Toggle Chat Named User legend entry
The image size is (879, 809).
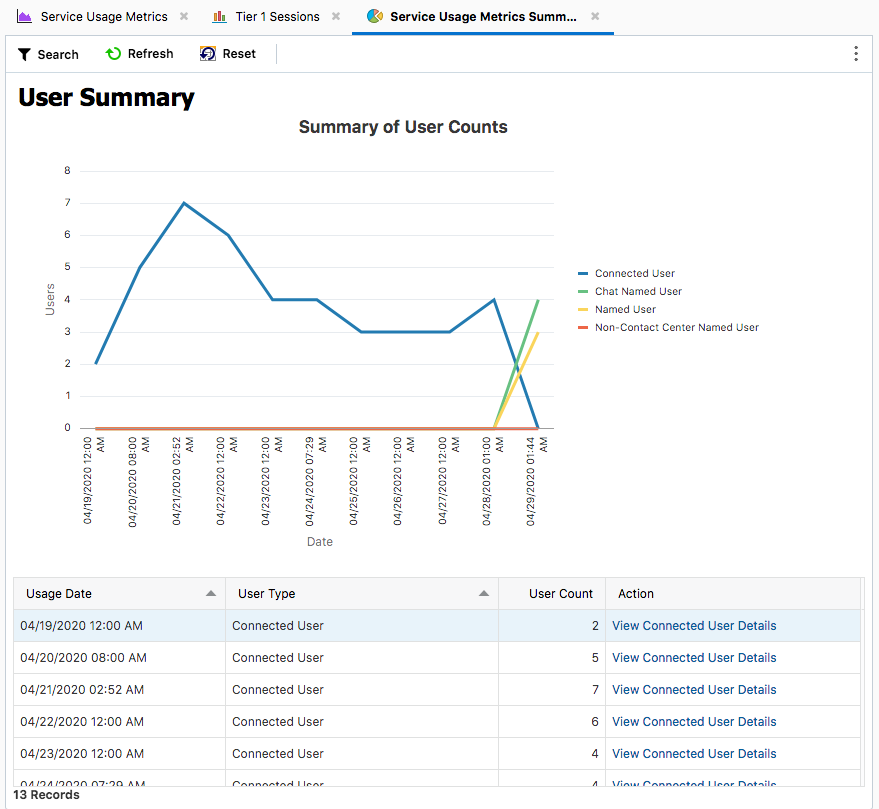638,291
